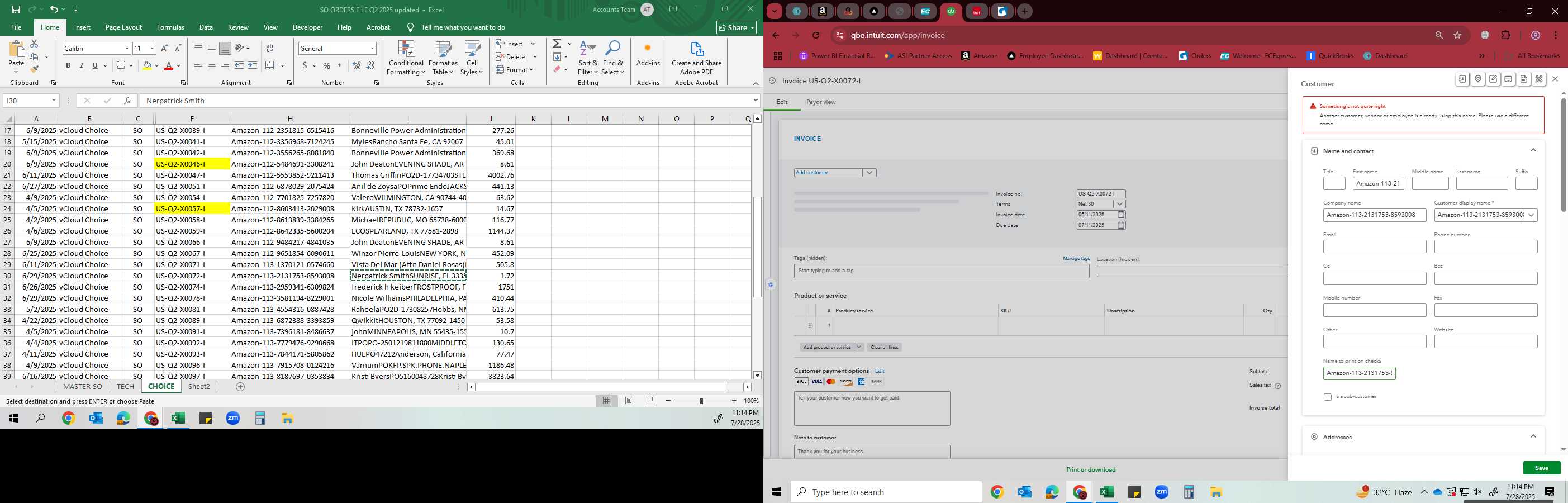This screenshot has width=1568, height=503.
Task: Open Fill Color dropdown arrow
Action: pyautogui.click(x=156, y=65)
